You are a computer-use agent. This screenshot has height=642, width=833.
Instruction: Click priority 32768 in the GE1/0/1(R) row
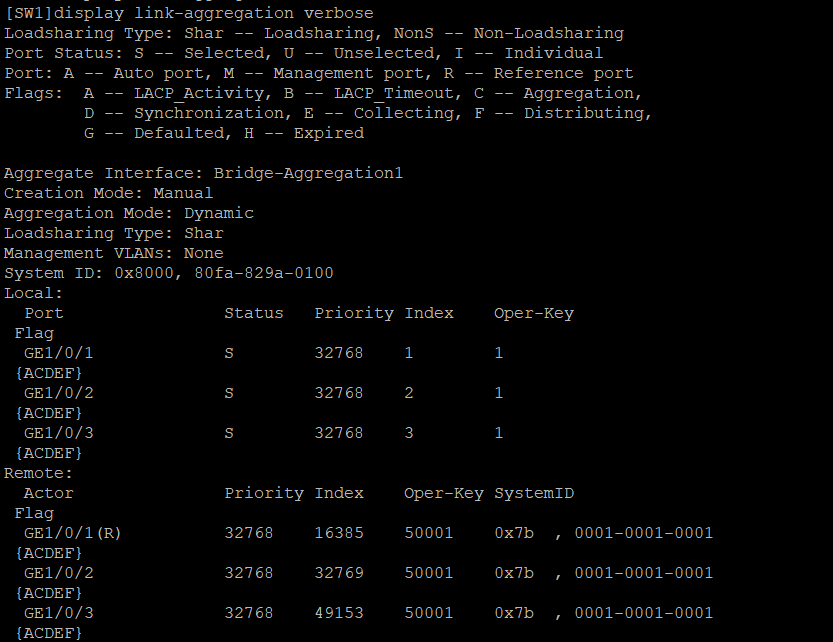tap(249, 533)
